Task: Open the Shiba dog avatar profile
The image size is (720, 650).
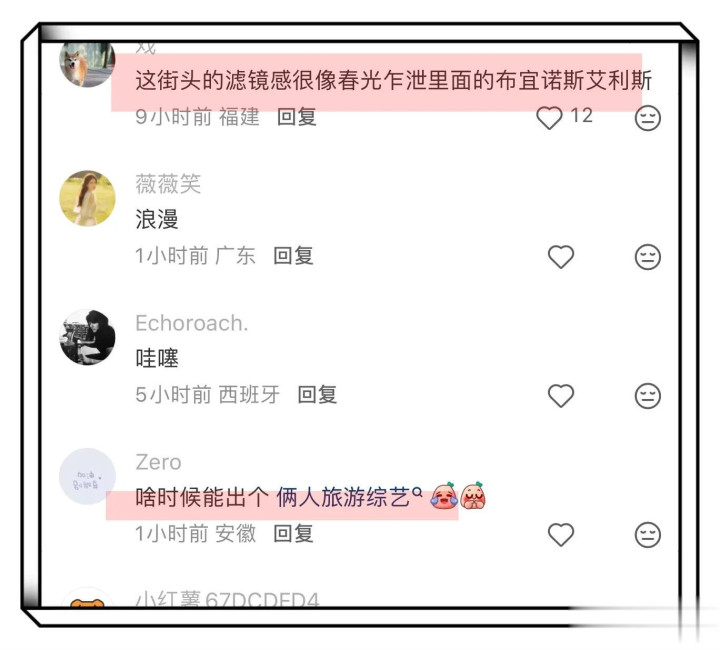Action: click(87, 63)
